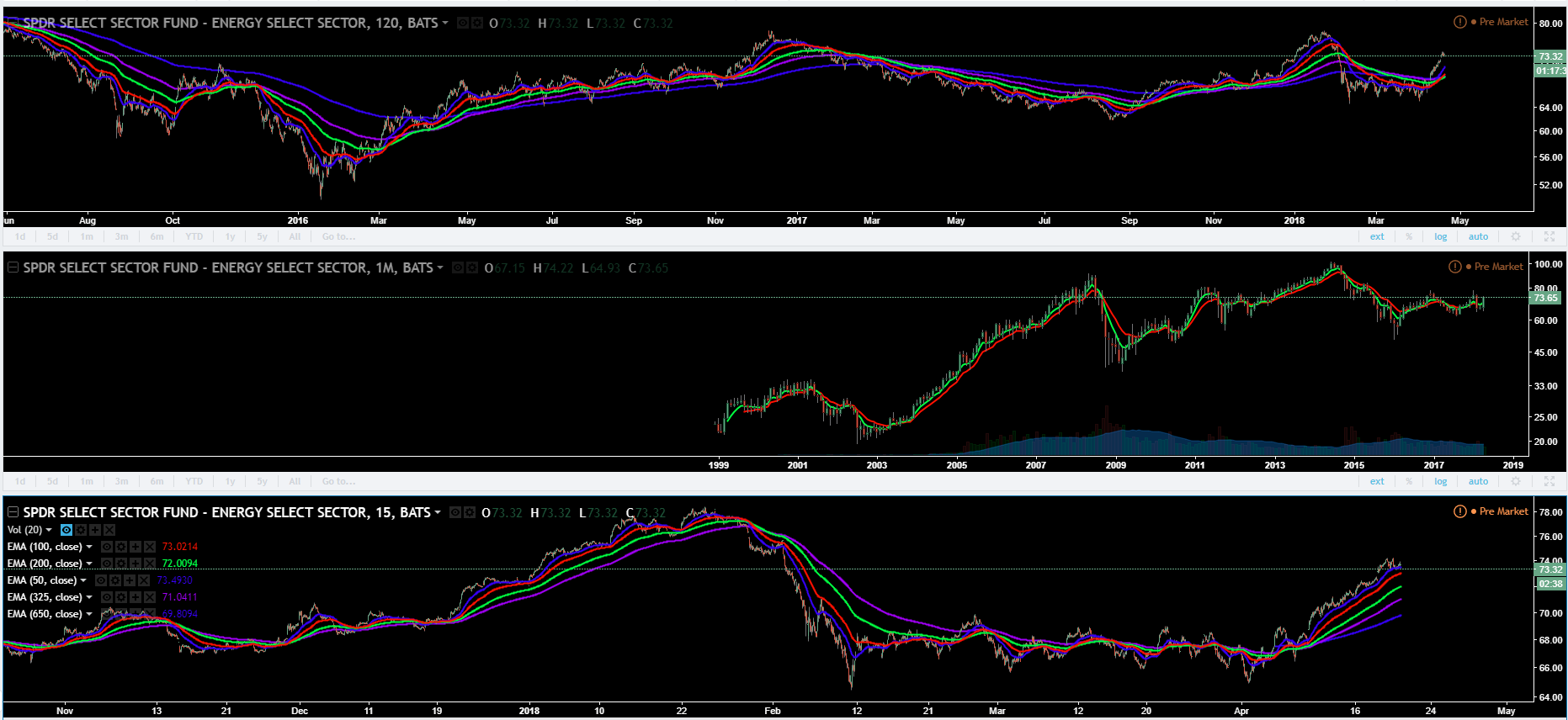Click the plus icon beside EMA (100, close)
This screenshot has width=1568, height=720.
136,547
